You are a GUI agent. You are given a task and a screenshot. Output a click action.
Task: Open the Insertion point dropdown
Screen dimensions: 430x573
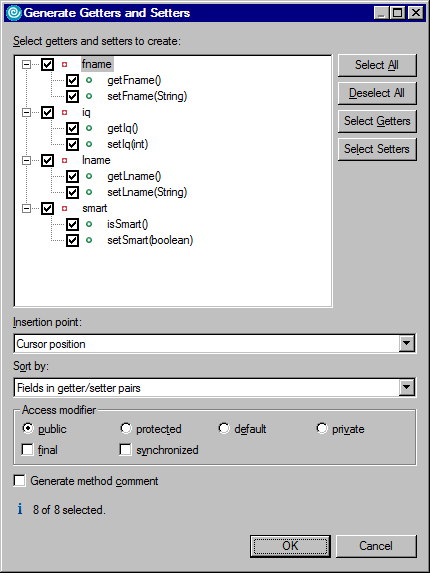407,344
